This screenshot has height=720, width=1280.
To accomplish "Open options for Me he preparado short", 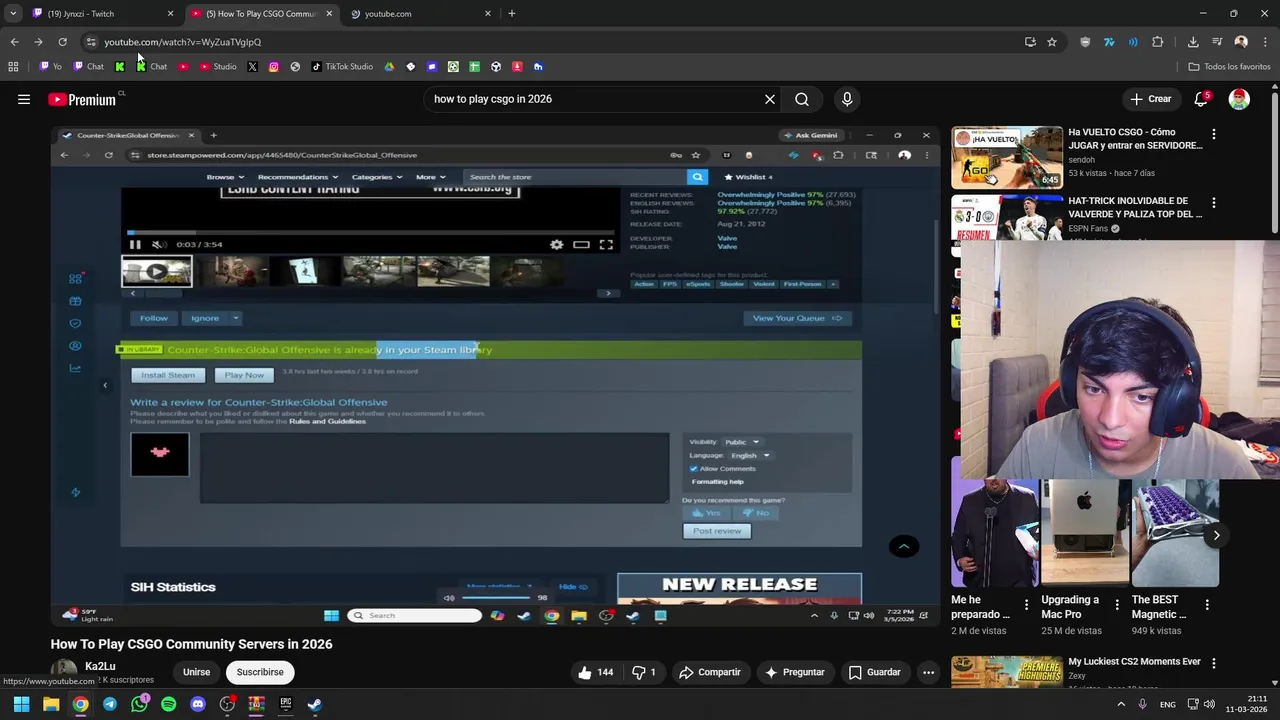I will 1026,605.
